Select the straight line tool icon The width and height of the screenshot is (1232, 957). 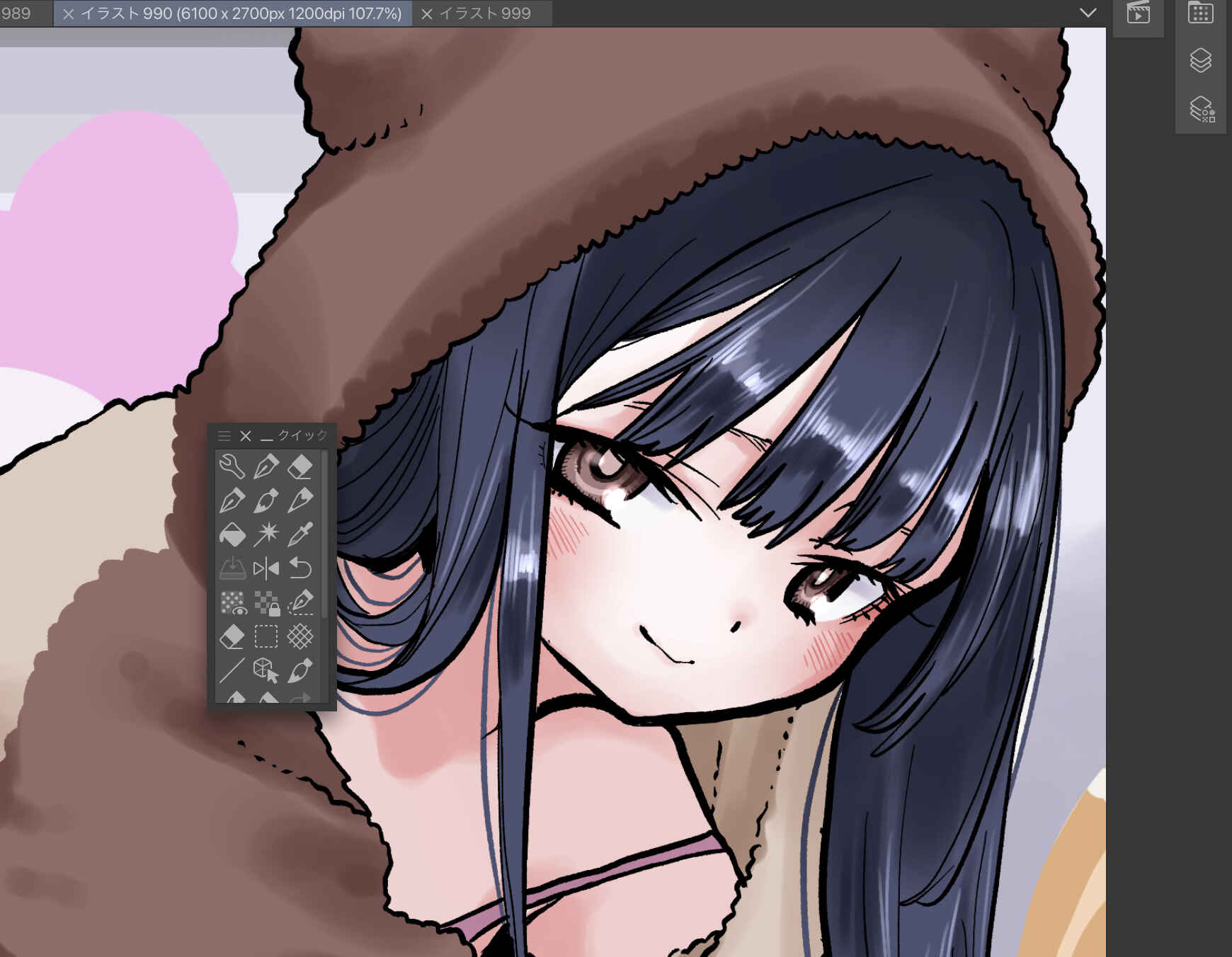[232, 670]
